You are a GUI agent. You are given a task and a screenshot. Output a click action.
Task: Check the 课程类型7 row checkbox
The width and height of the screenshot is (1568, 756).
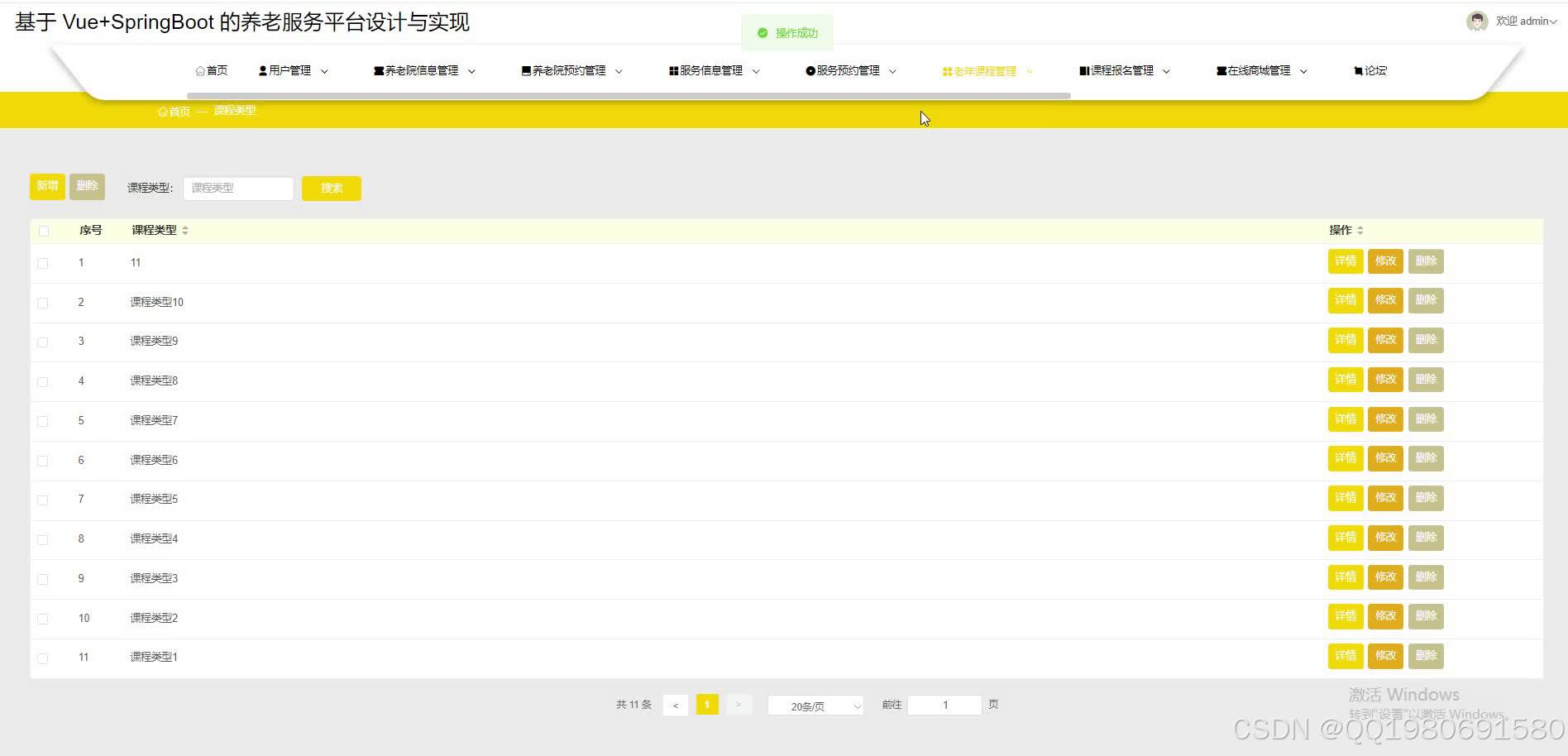tap(43, 422)
